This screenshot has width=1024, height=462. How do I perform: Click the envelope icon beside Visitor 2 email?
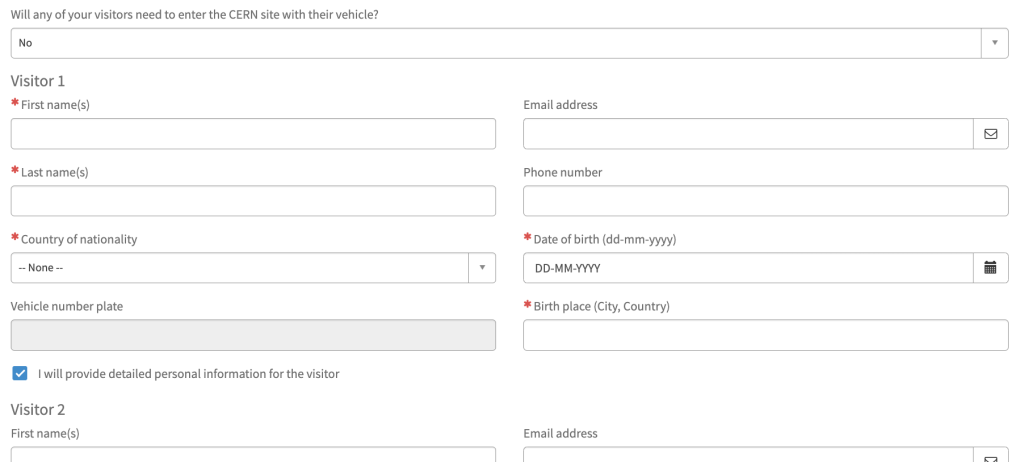pos(991,455)
